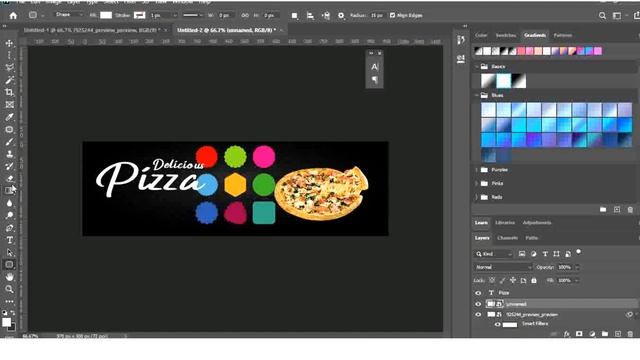
Task: Delete gradient using trash icon in Gradients panel
Action: pyautogui.click(x=630, y=209)
